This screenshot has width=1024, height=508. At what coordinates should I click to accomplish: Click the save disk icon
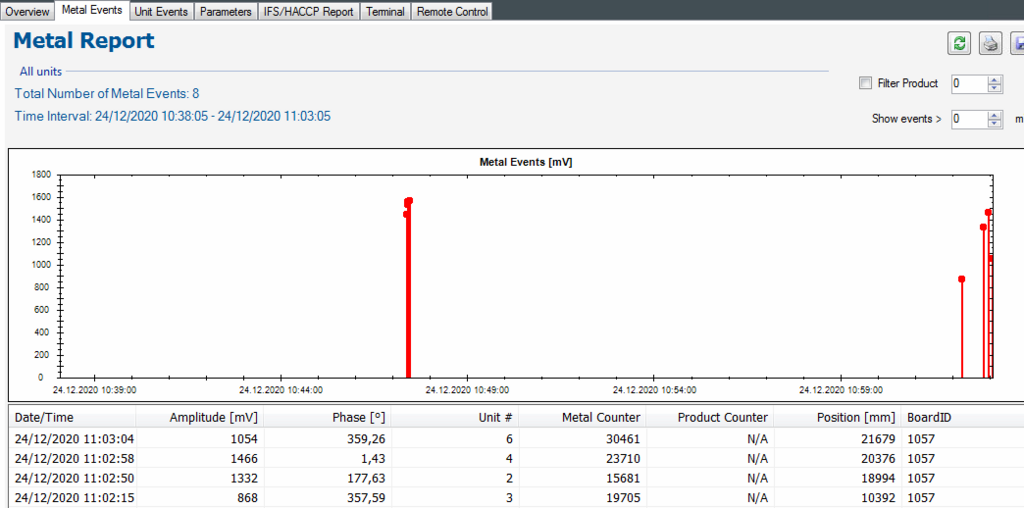point(1017,43)
